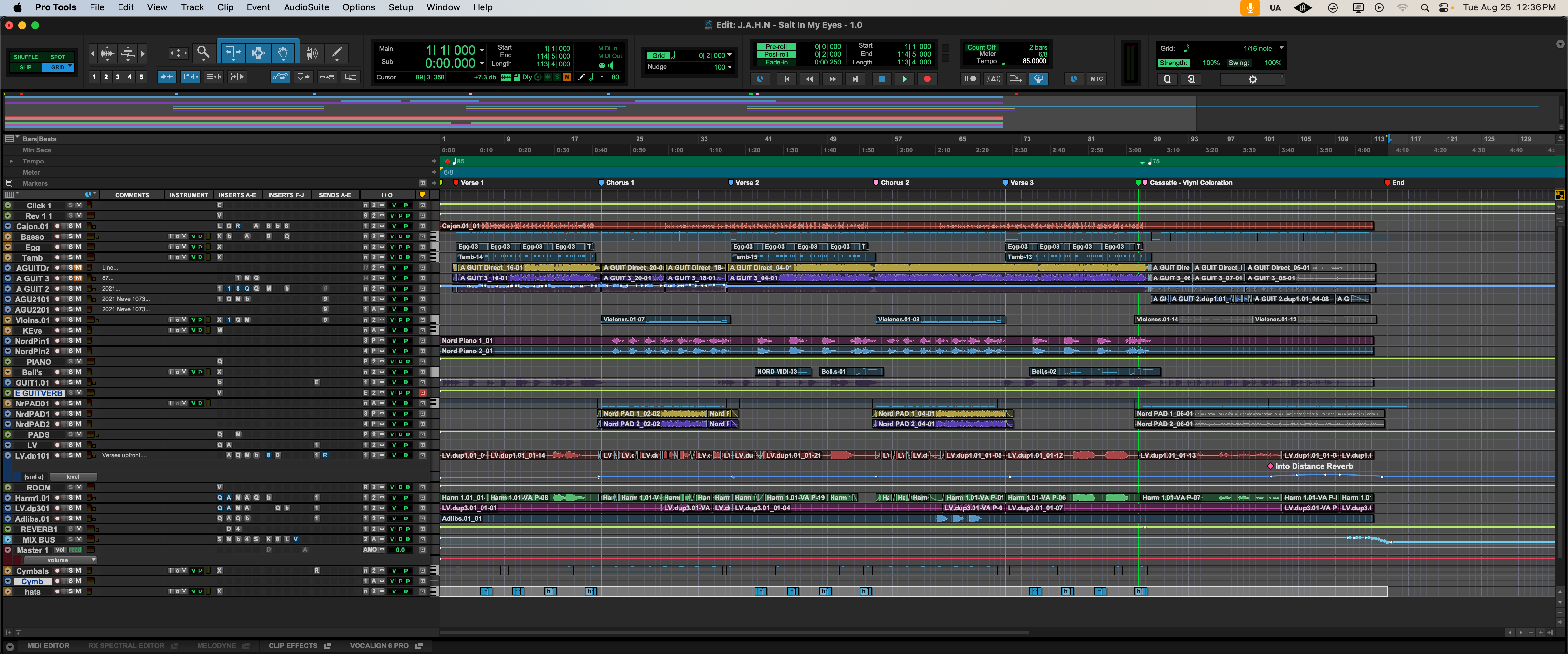Click the MTC button
The image size is (1568, 654).
tap(1096, 79)
